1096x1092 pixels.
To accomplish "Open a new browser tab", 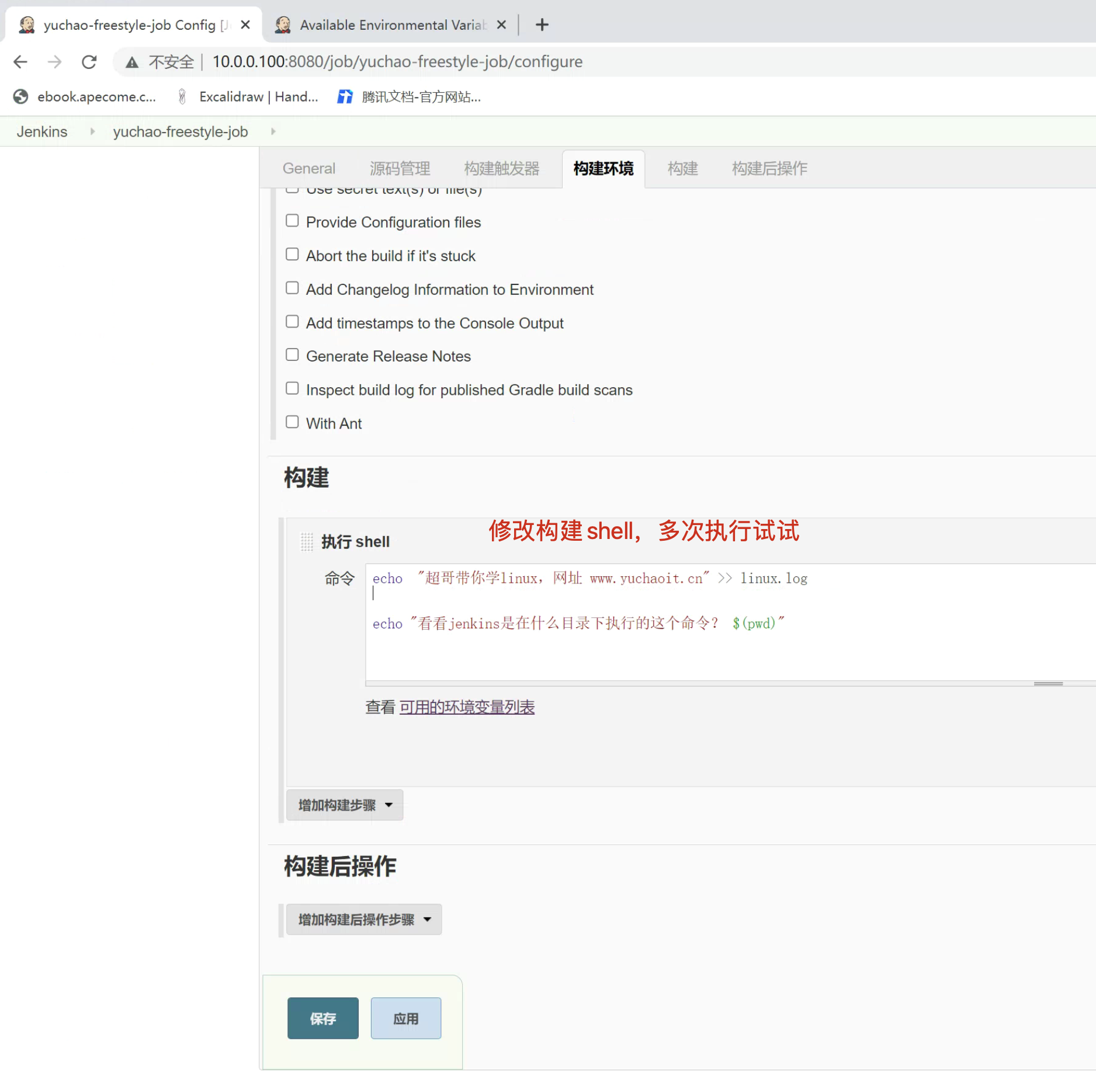I will 542,25.
